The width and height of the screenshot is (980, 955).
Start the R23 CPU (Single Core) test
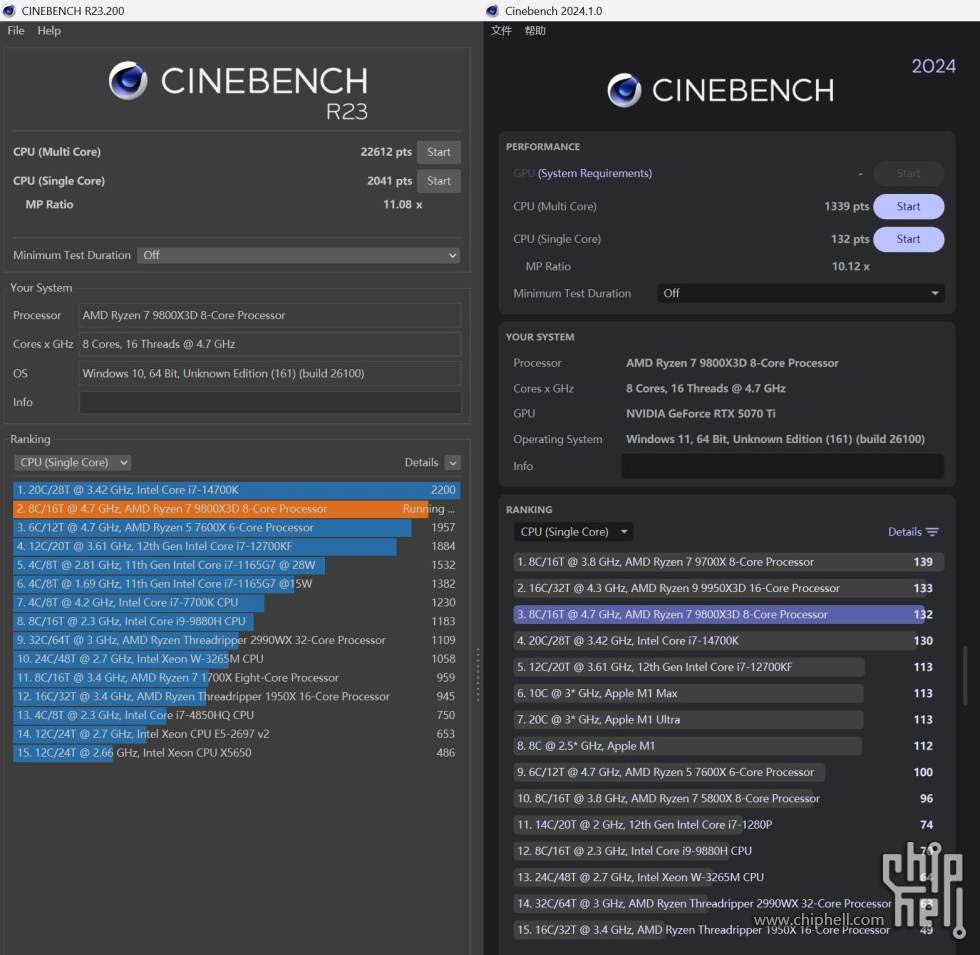pos(439,181)
